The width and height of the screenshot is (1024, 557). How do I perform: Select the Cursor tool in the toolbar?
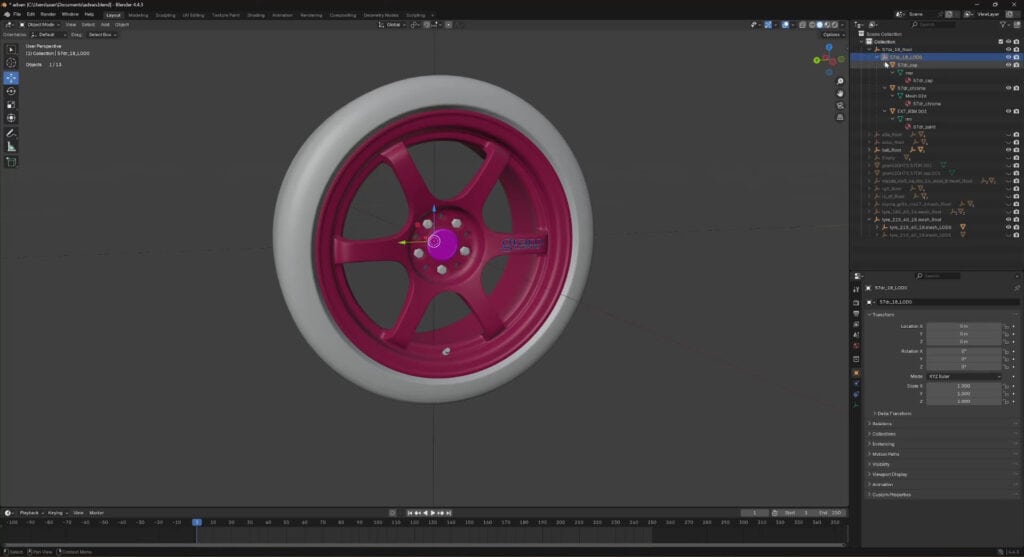coord(11,63)
